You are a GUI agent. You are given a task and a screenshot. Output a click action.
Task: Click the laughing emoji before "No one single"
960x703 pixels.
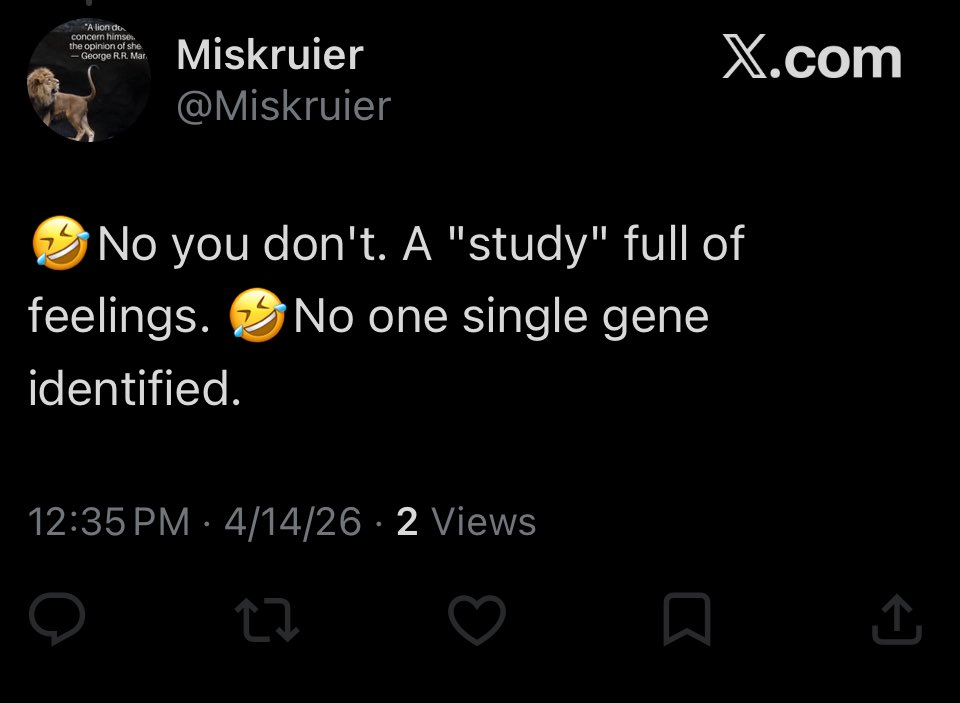pos(258,318)
